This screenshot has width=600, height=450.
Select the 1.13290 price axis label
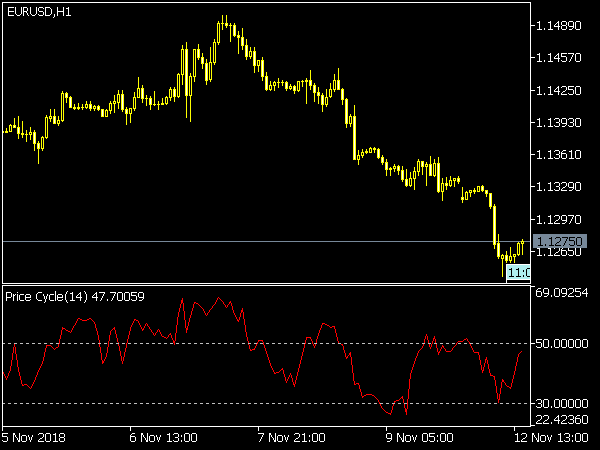(x=559, y=187)
